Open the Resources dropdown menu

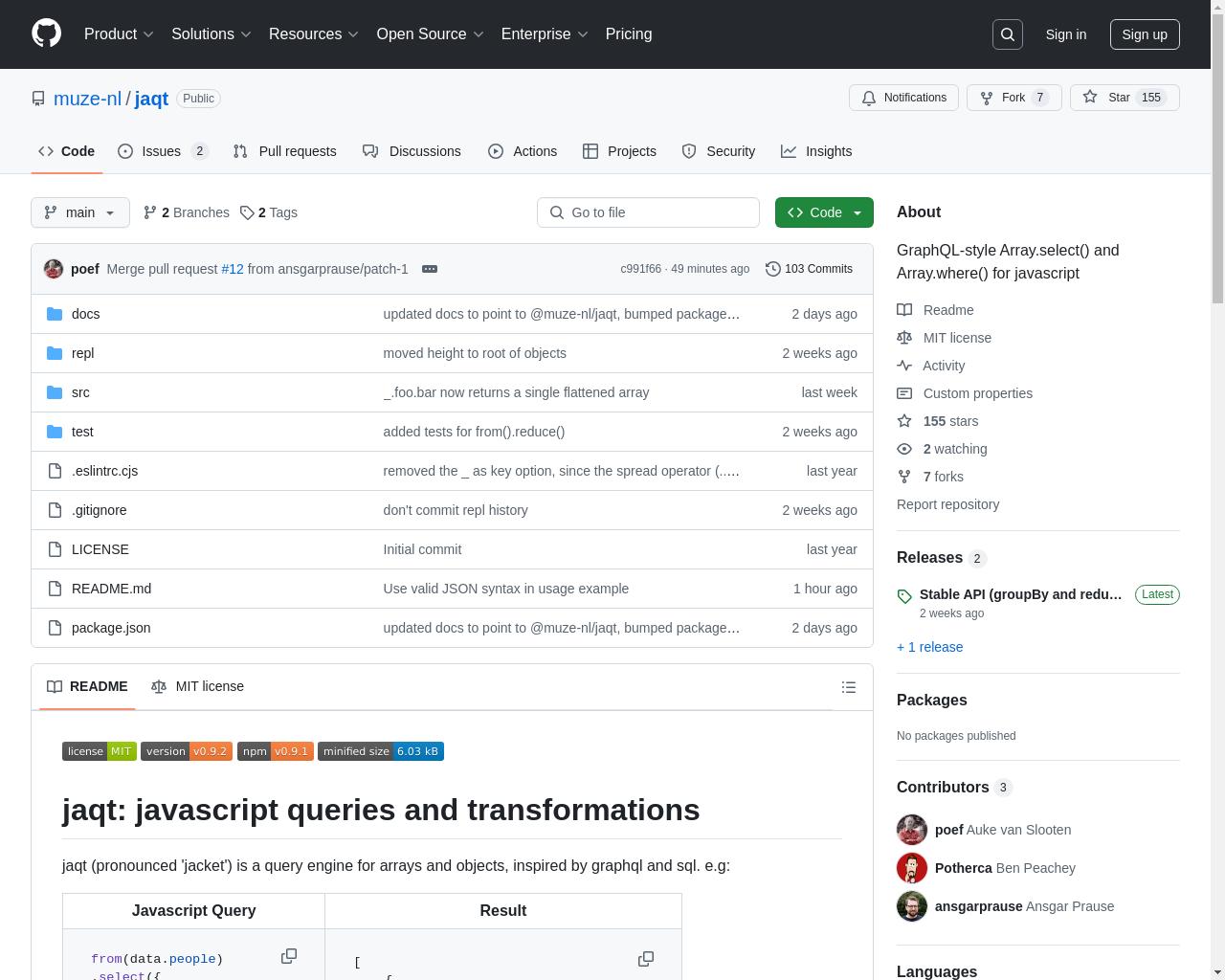(x=314, y=34)
